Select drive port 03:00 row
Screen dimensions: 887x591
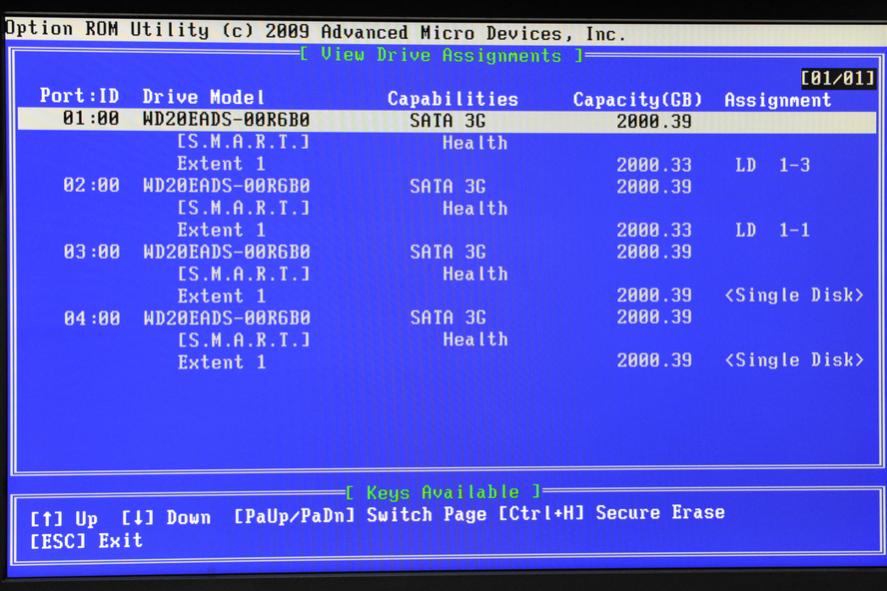377,252
